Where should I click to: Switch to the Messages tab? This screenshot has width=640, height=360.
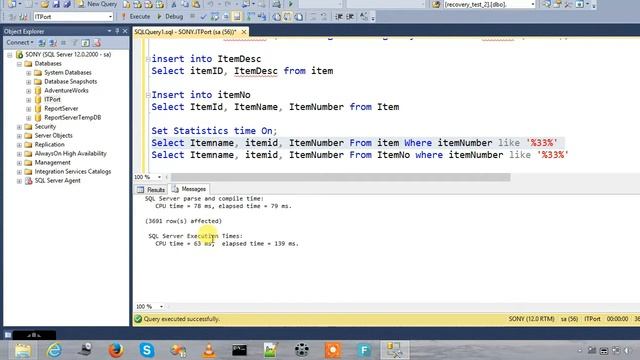click(x=189, y=189)
